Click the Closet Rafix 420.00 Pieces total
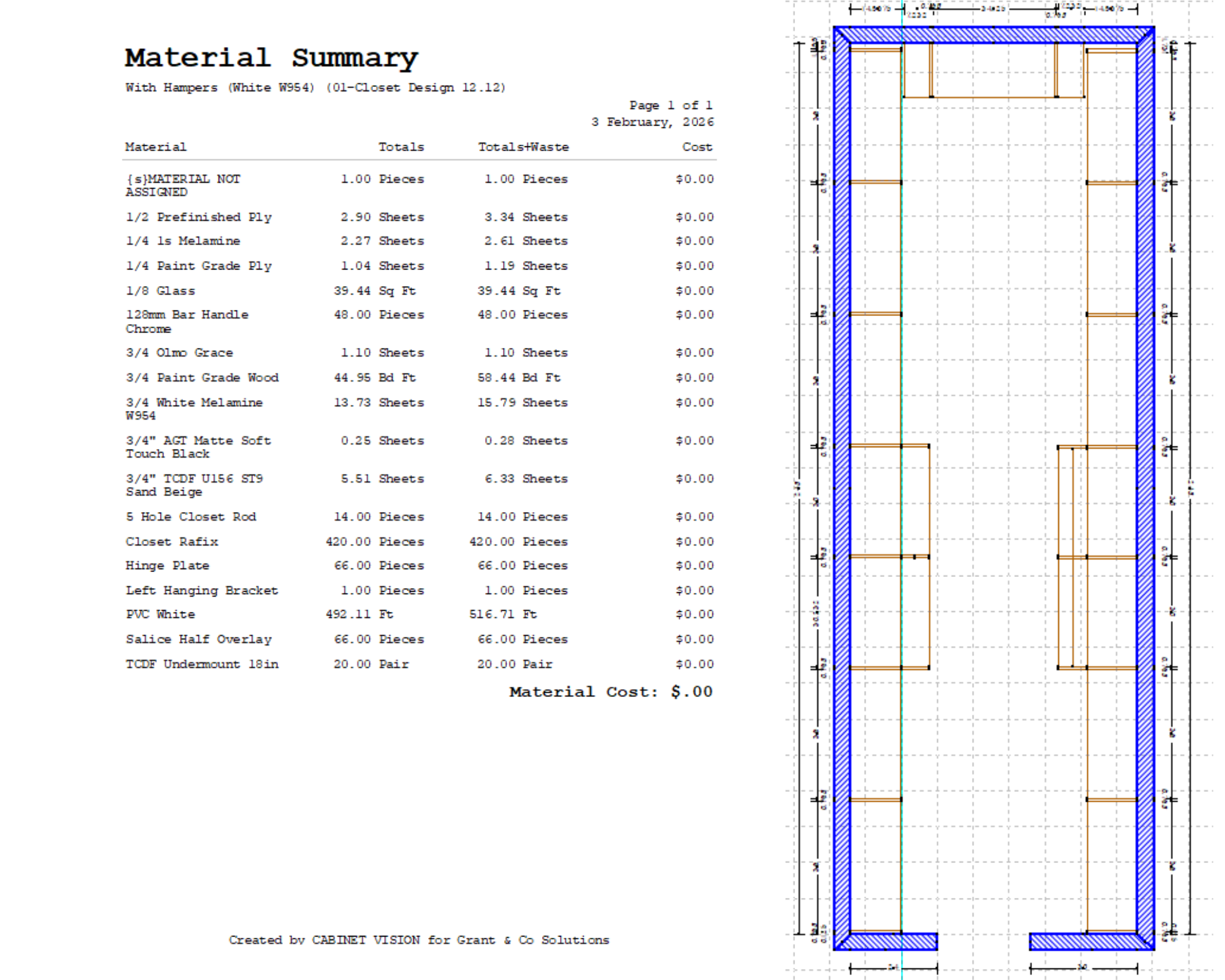The image size is (1225, 980). 375,542
